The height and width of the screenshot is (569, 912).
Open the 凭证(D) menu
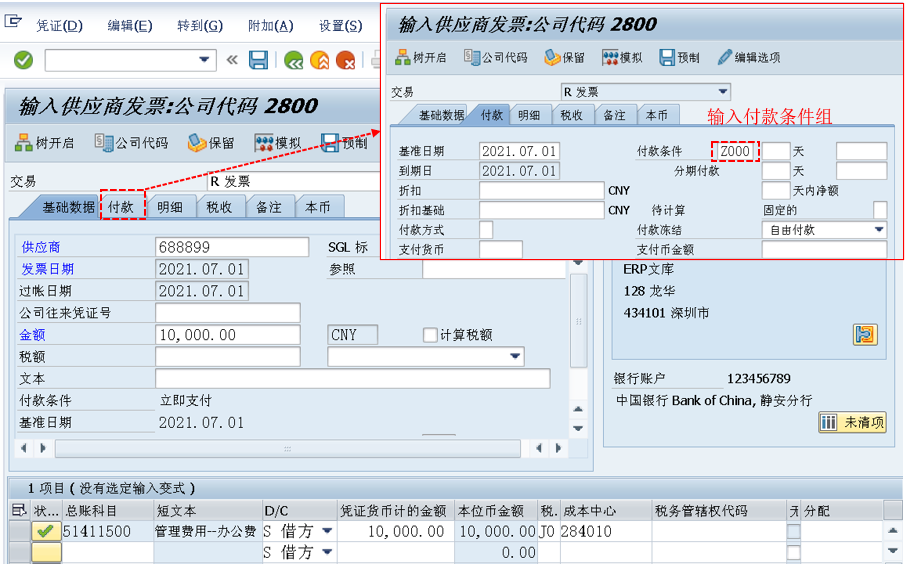point(59,26)
